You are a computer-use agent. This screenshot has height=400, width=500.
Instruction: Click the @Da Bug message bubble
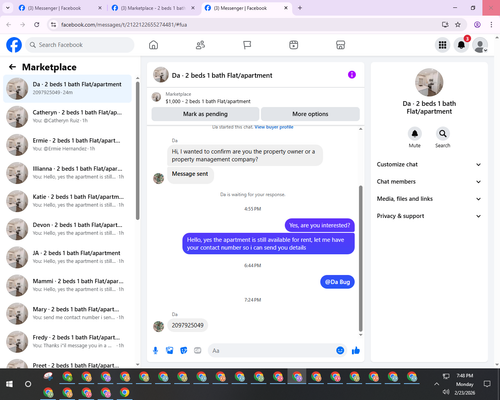(x=337, y=282)
